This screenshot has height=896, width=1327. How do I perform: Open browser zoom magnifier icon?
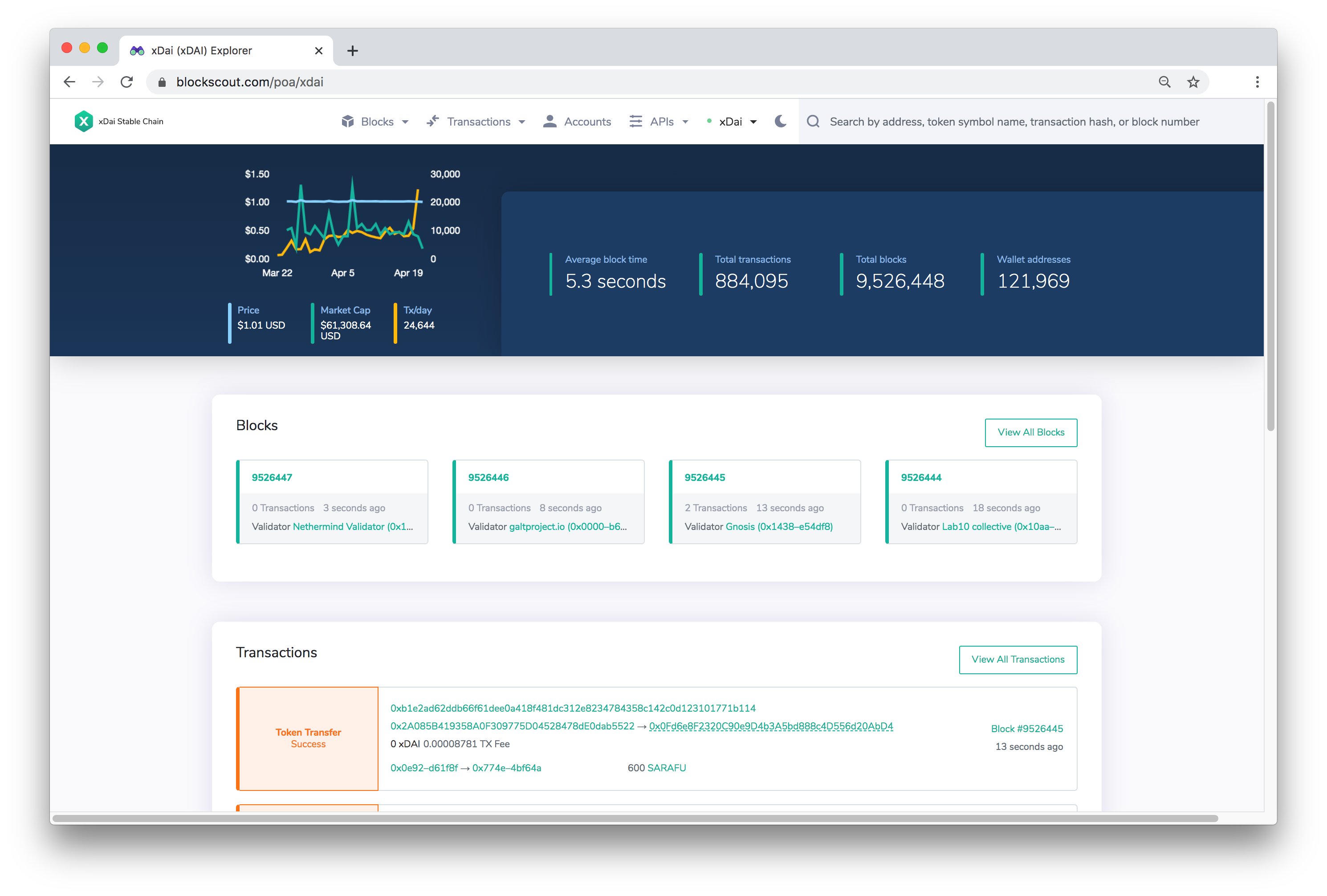pos(1164,81)
